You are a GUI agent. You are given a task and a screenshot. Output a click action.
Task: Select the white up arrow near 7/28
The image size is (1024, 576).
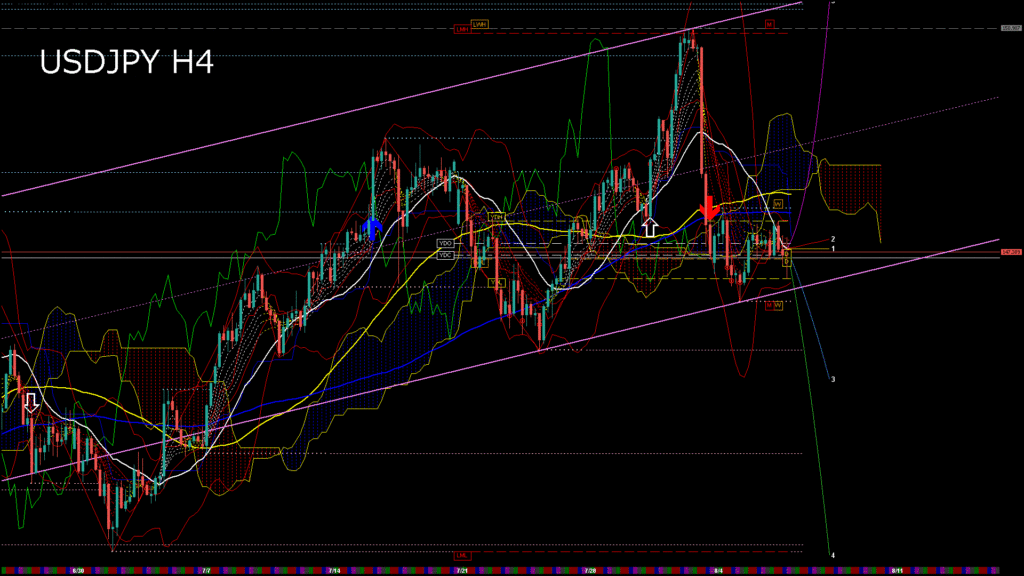point(649,227)
